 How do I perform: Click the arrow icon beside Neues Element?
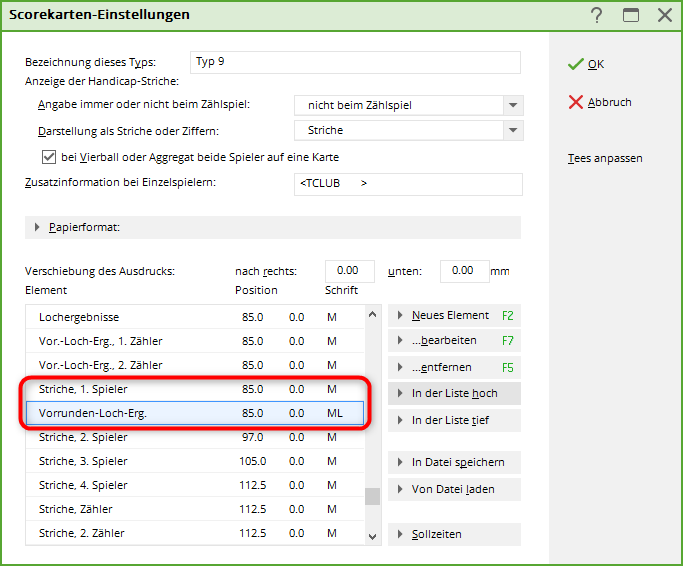click(x=400, y=315)
